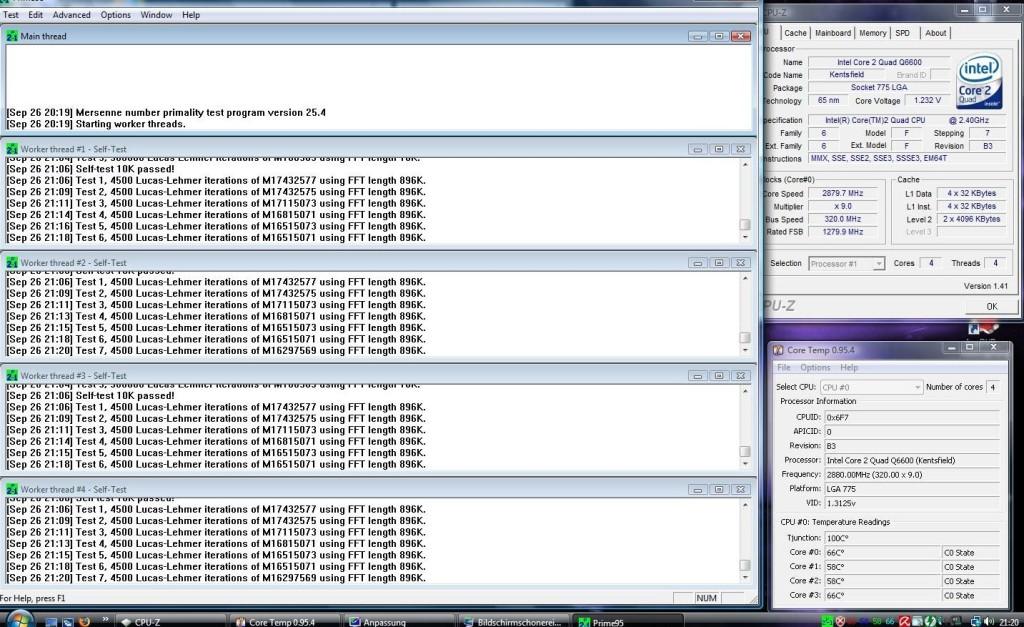The width and height of the screenshot is (1024, 627).
Task: Click the Main thread window icon
Action: pyautogui.click(x=12, y=36)
